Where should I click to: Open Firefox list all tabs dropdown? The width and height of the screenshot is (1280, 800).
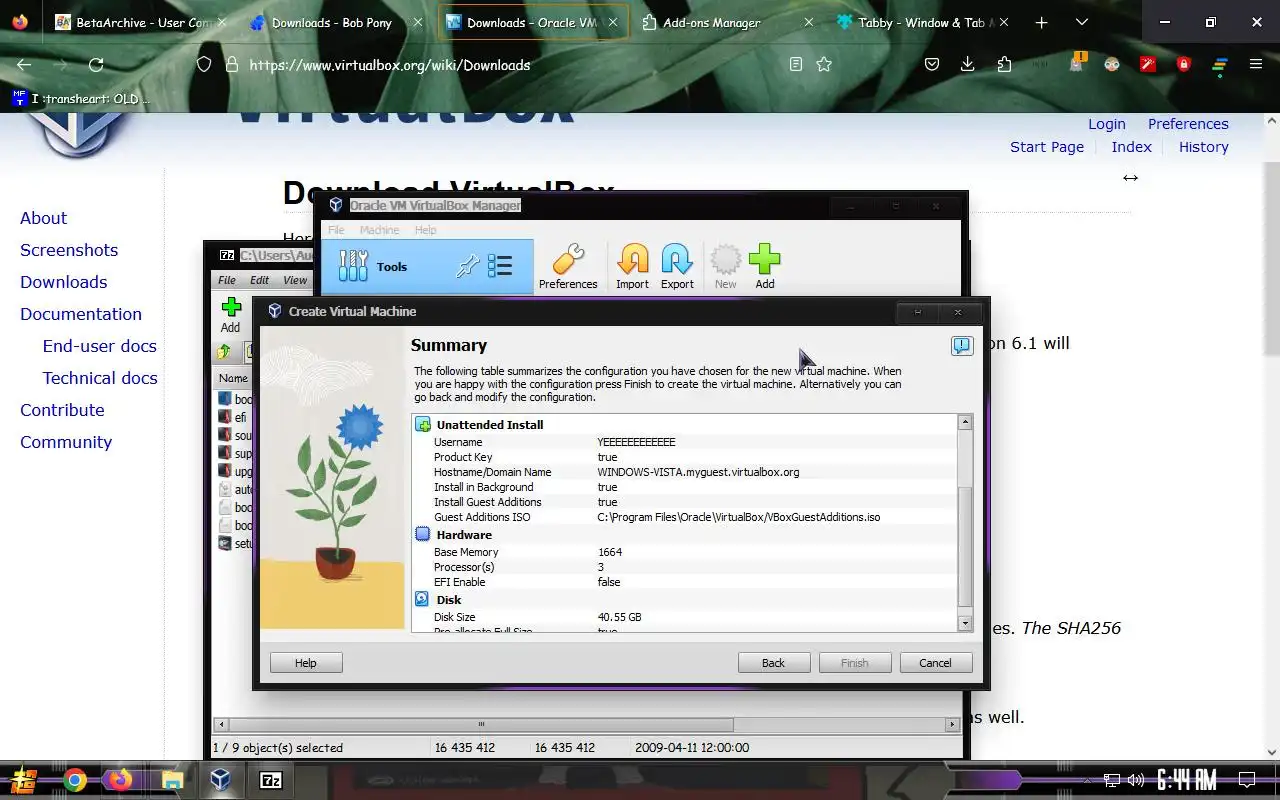[x=1082, y=22]
